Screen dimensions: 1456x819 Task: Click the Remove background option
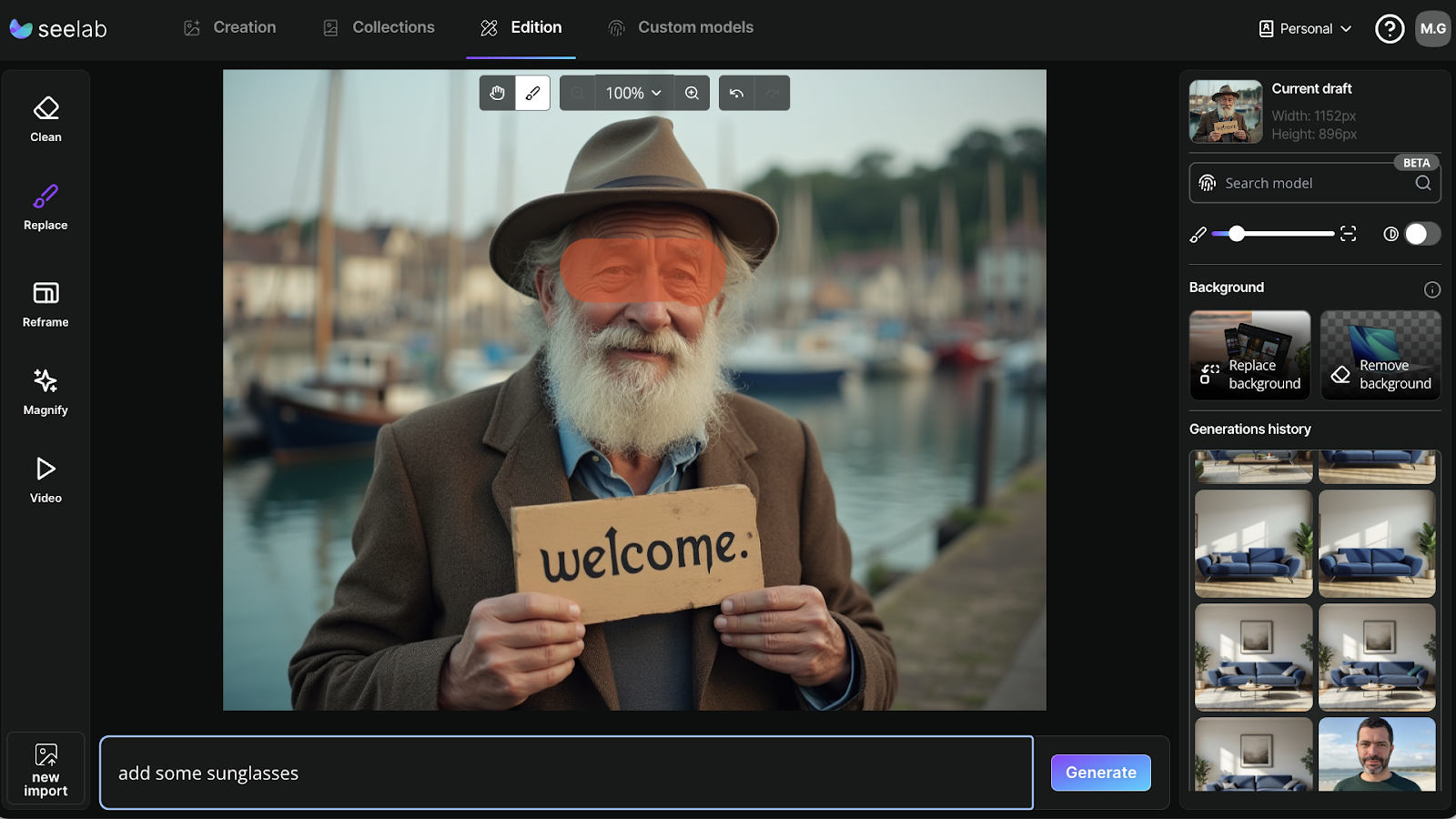click(x=1380, y=355)
